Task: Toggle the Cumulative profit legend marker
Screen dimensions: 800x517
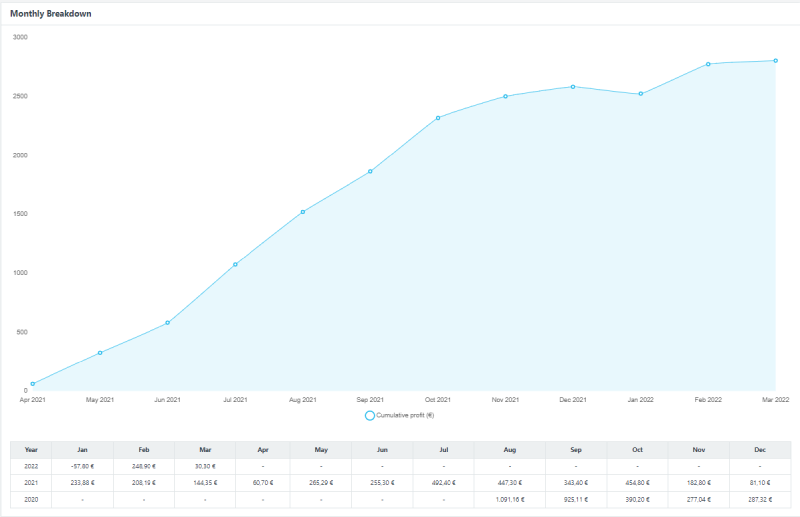Action: 369,415
